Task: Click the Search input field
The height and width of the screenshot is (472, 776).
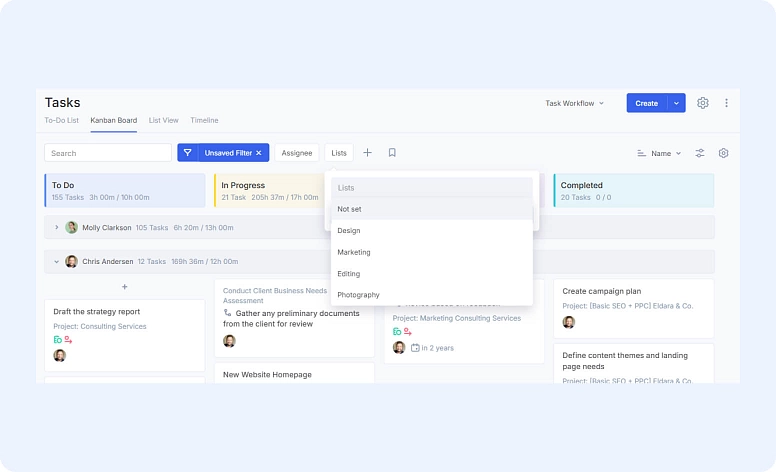Action: 108,153
